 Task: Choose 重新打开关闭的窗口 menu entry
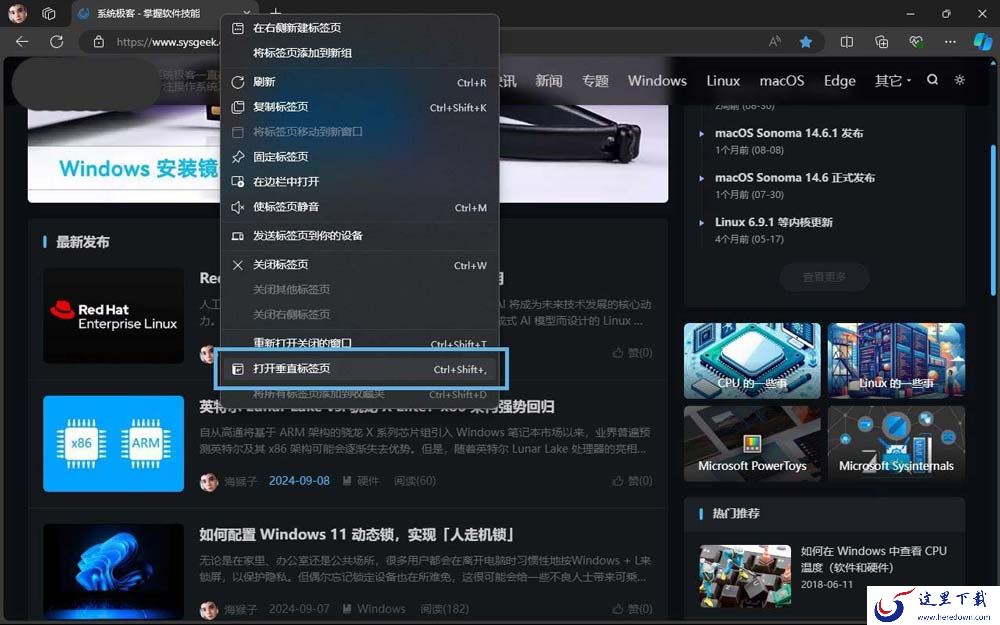[x=360, y=343]
